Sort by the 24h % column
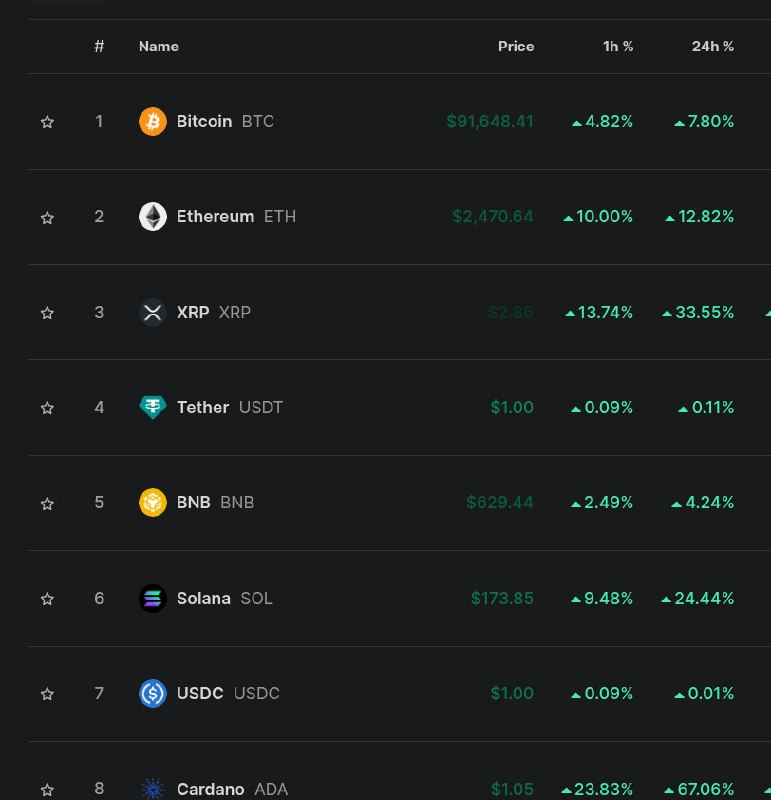 click(712, 46)
